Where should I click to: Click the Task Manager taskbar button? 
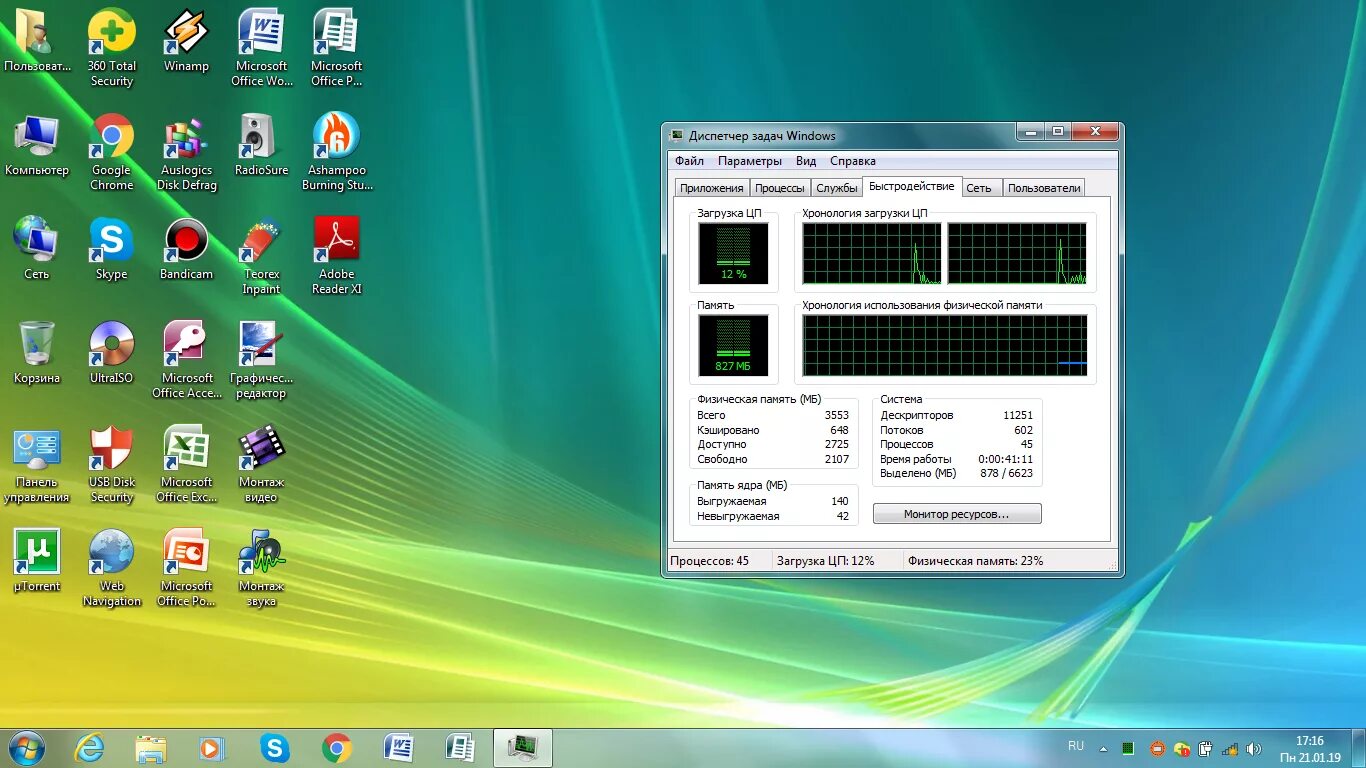(523, 747)
